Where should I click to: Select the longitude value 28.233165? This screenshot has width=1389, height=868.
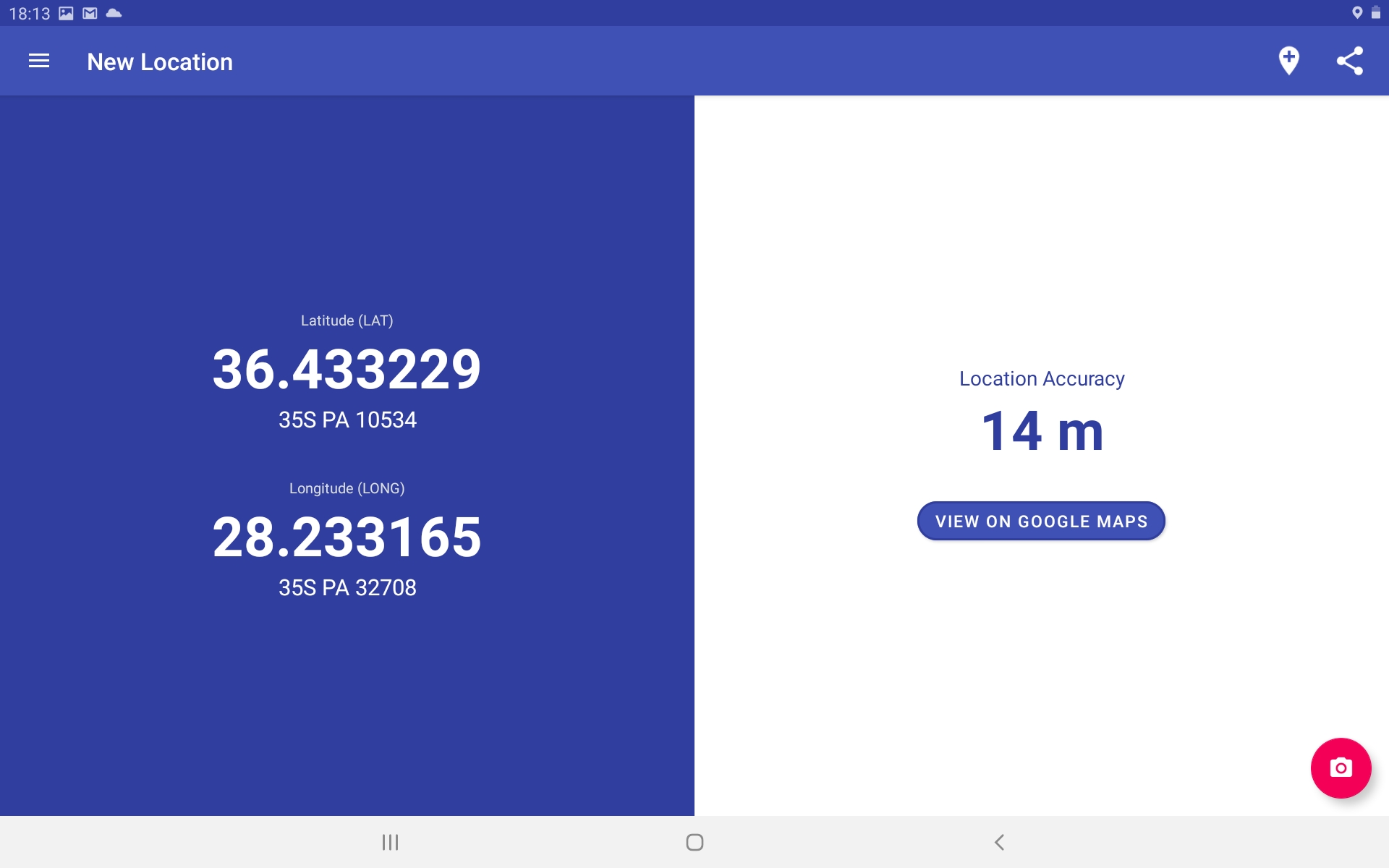[347, 537]
